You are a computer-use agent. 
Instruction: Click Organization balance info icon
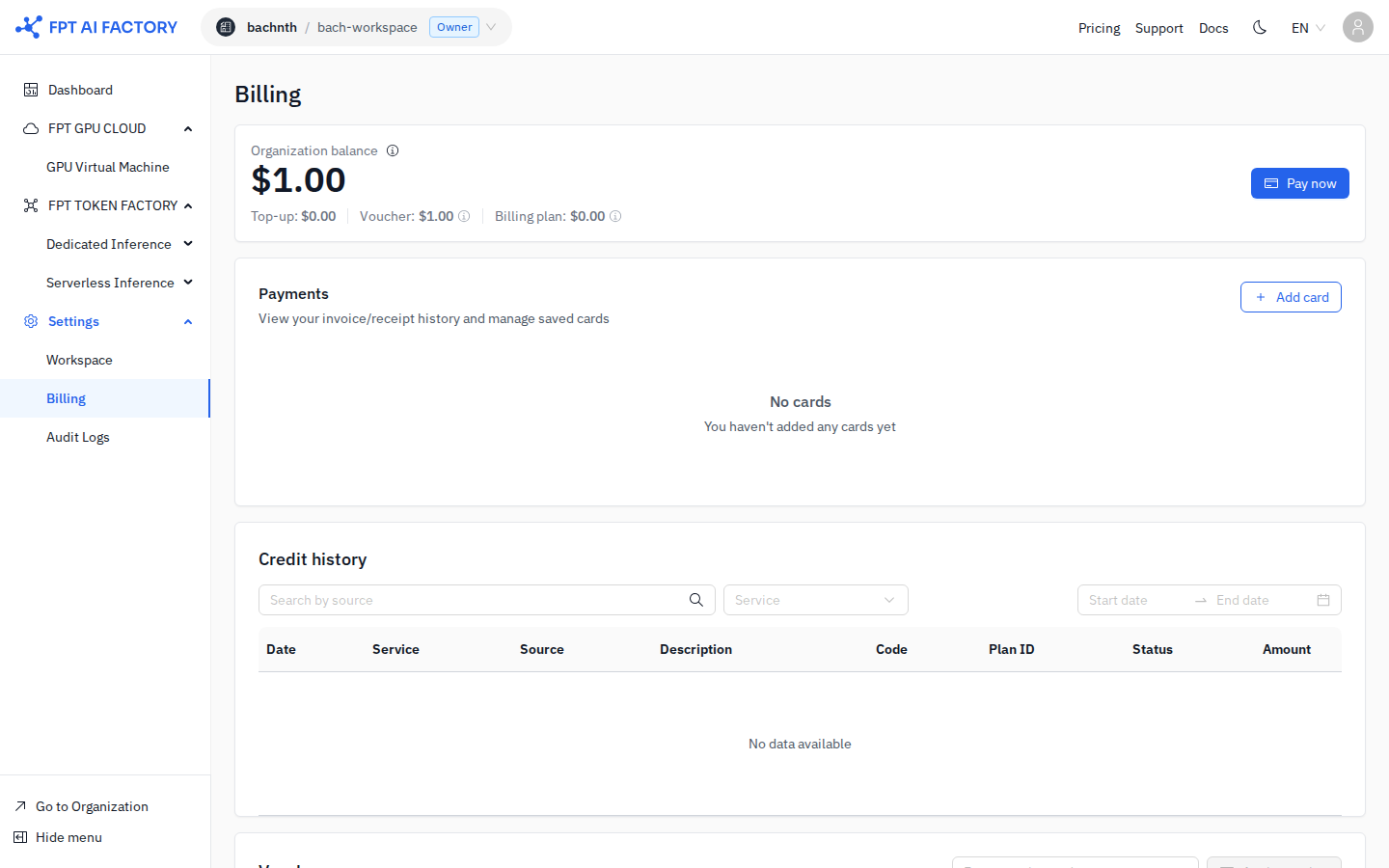(x=393, y=150)
